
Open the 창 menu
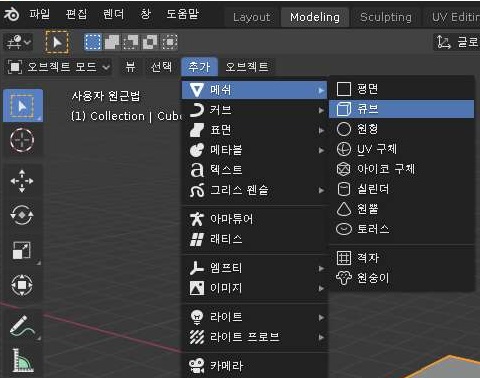[145, 14]
